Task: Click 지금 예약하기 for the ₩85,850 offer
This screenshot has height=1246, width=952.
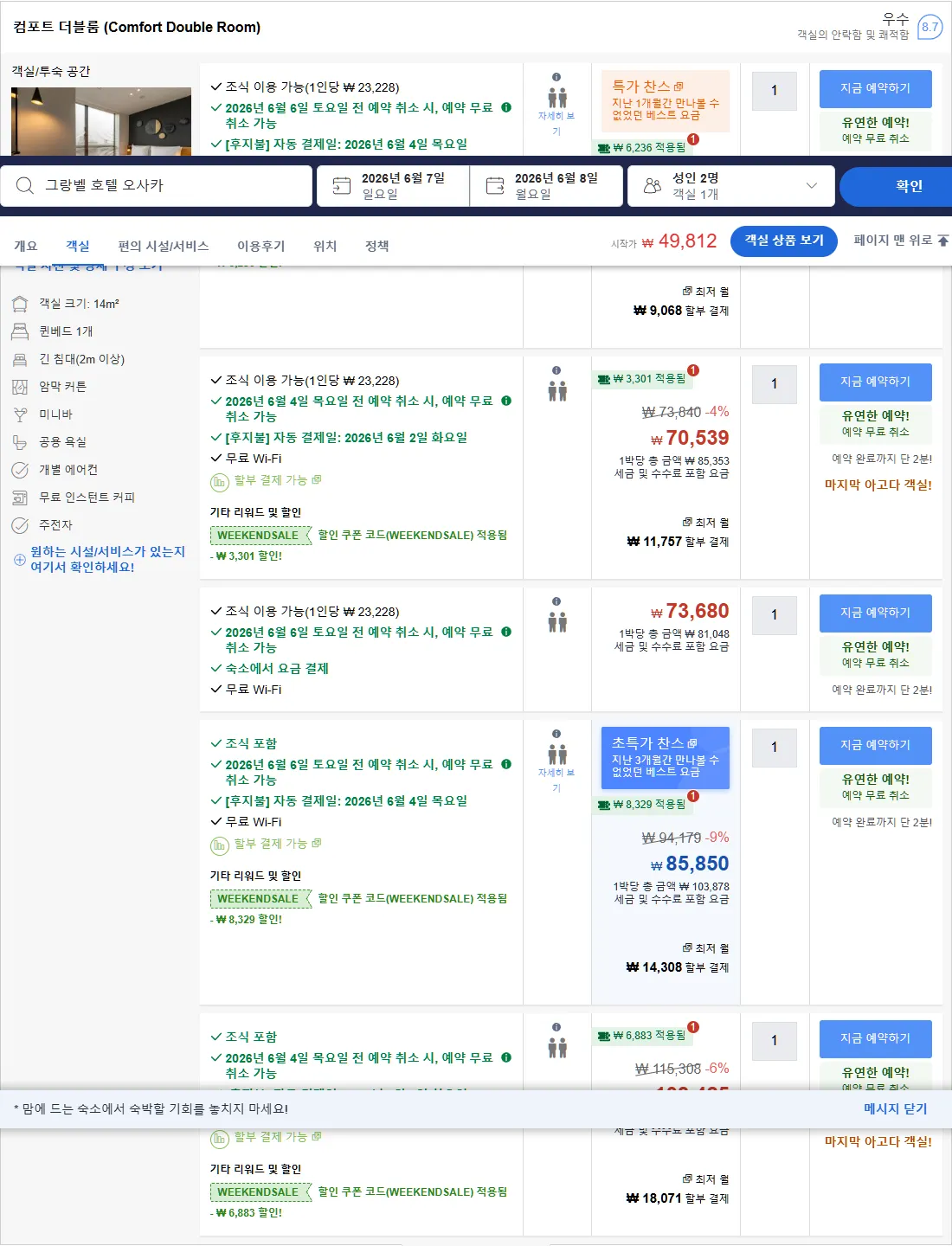Action: (876, 745)
